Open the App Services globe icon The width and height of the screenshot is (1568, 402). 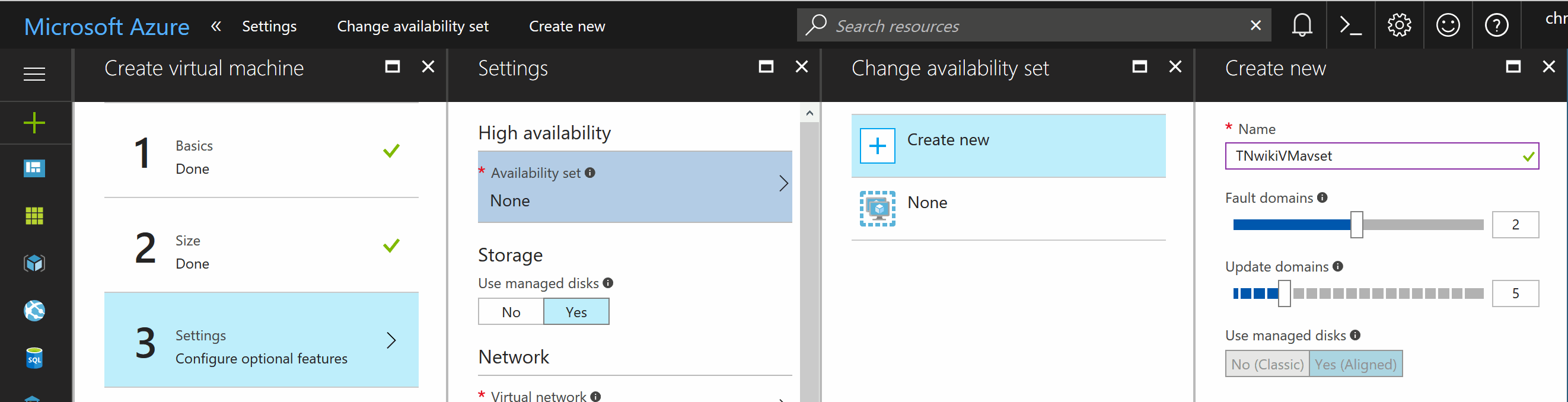(x=34, y=311)
